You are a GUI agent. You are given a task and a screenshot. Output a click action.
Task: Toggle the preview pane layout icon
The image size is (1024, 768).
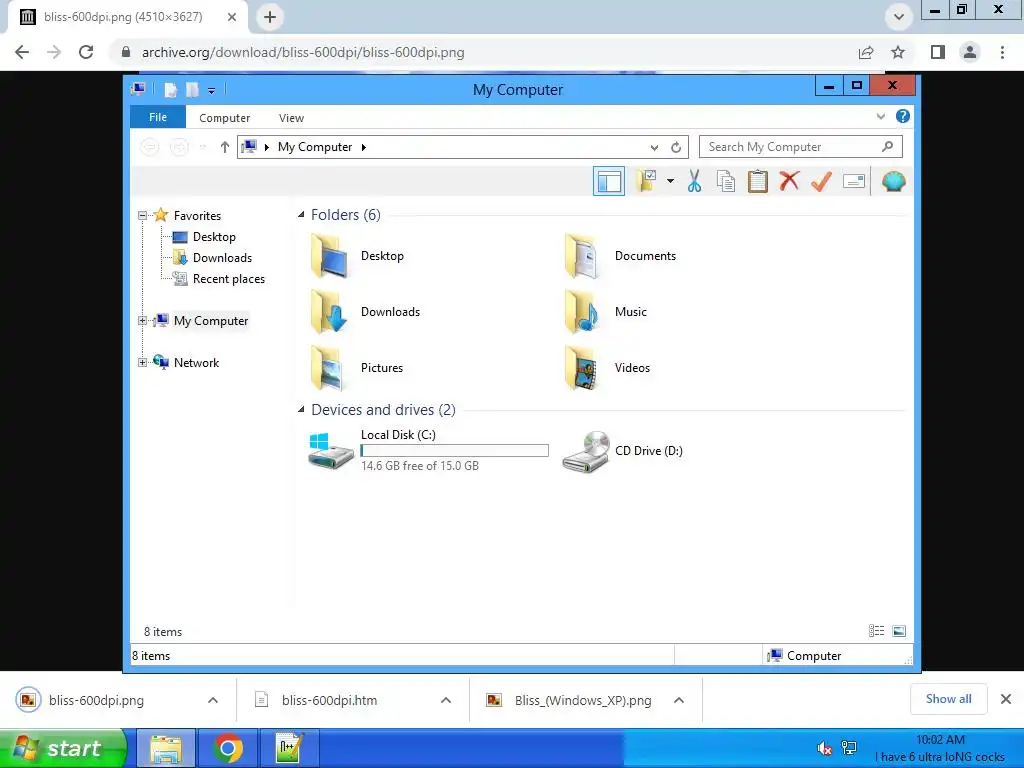point(609,181)
